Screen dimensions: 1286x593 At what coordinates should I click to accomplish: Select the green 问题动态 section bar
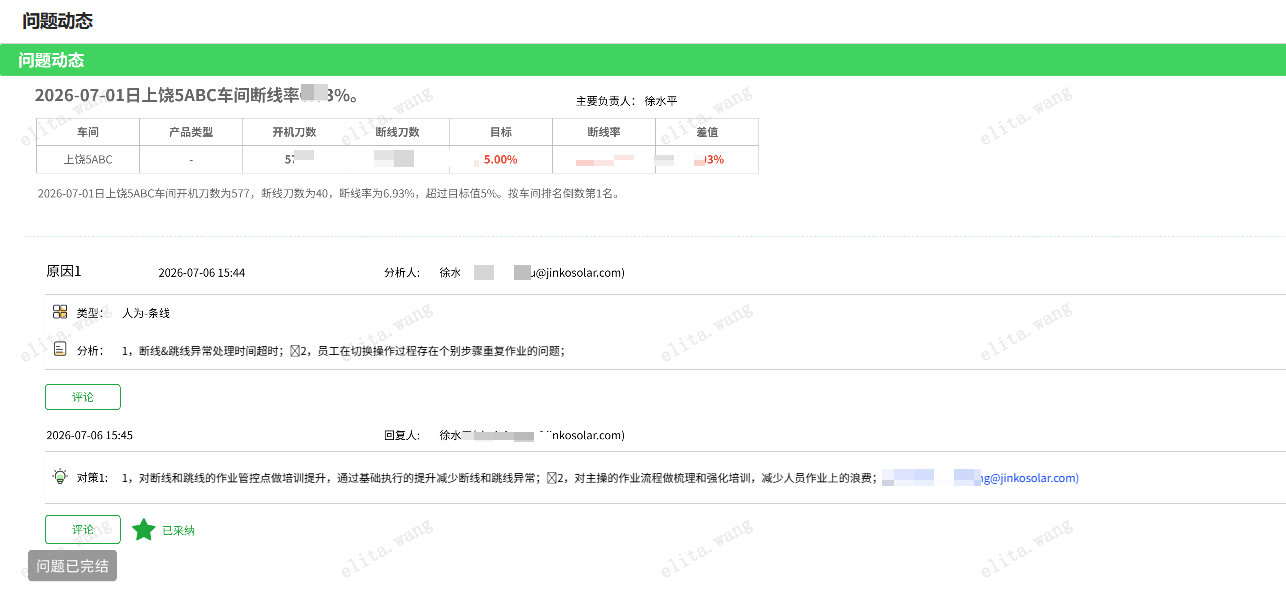click(x=643, y=60)
